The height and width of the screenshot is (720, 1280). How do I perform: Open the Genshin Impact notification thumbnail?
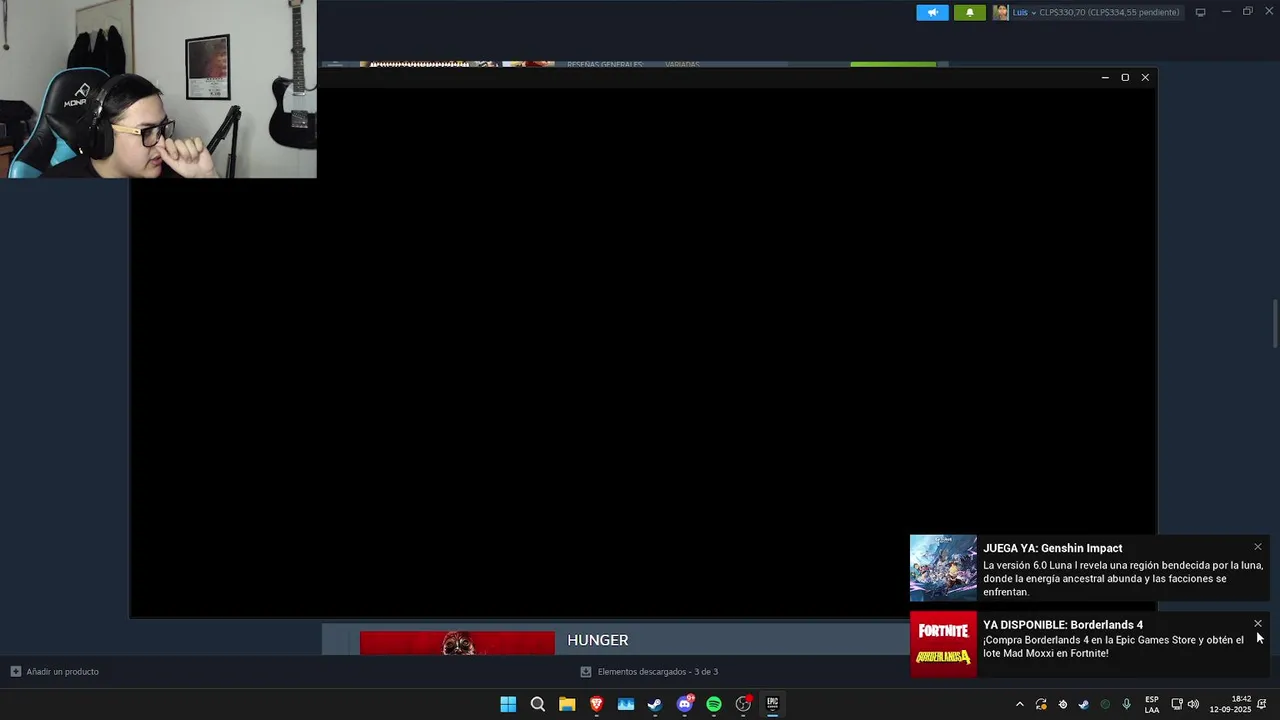[x=943, y=568]
